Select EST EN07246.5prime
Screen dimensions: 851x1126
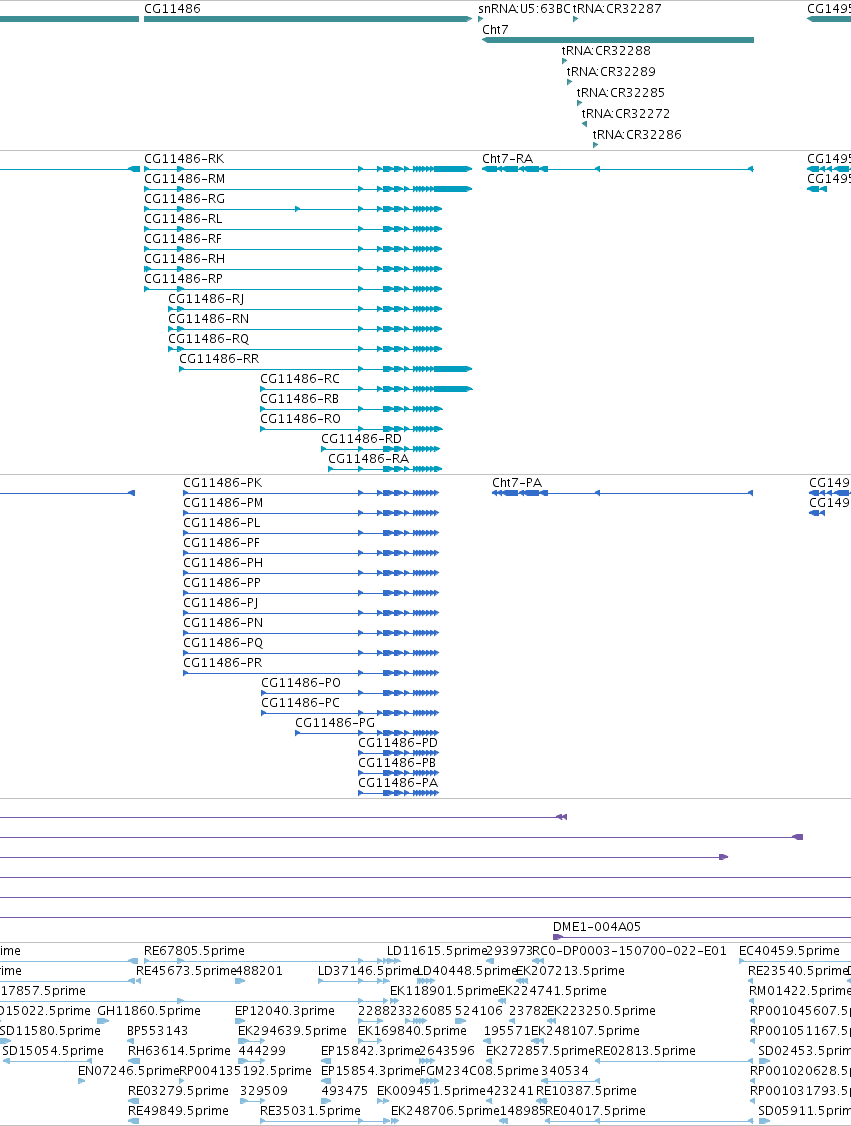tap(129, 1072)
